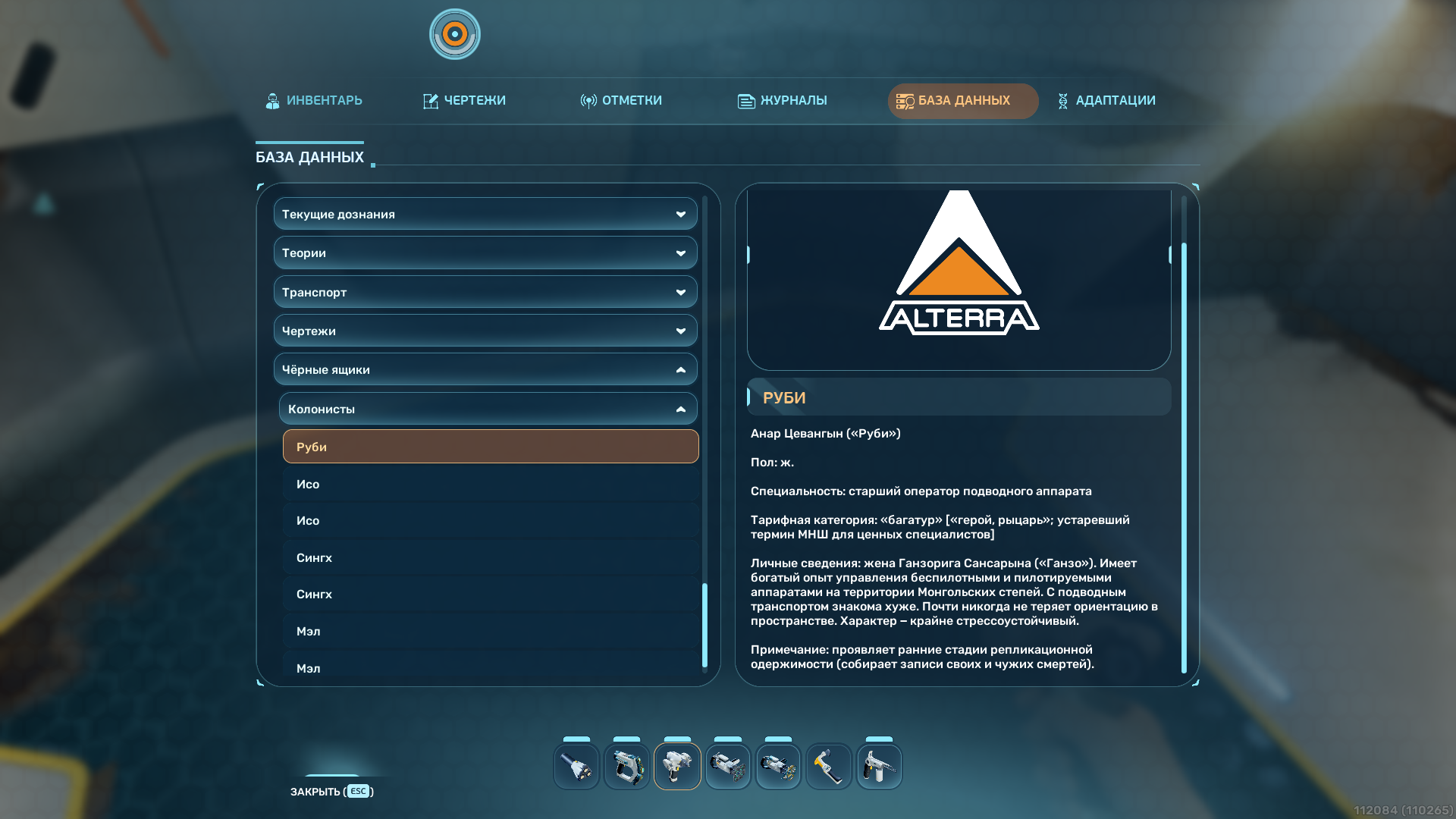Screen dimensions: 1456x819
Task: Open the first Исо entry
Action: coord(491,484)
